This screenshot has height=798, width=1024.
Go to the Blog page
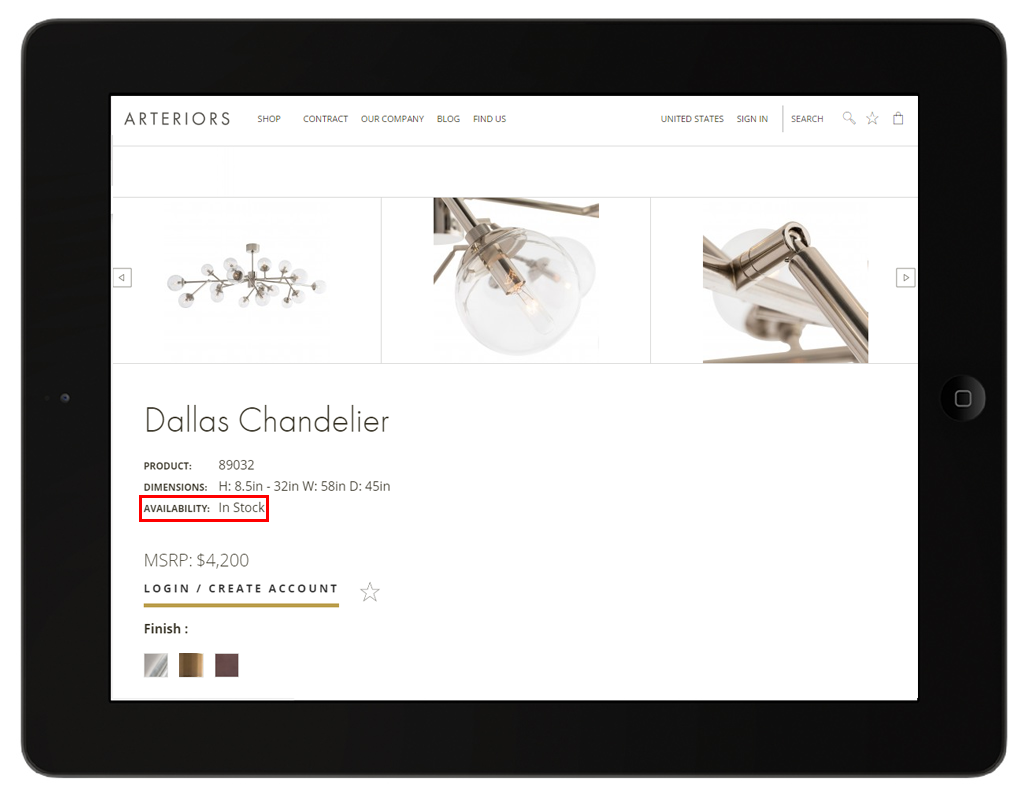448,119
